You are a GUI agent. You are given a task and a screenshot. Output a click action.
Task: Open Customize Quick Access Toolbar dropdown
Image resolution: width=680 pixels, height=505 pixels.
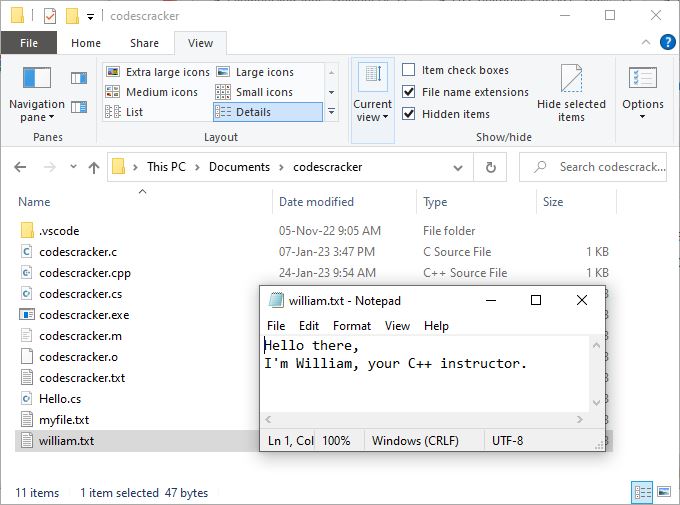(90, 17)
